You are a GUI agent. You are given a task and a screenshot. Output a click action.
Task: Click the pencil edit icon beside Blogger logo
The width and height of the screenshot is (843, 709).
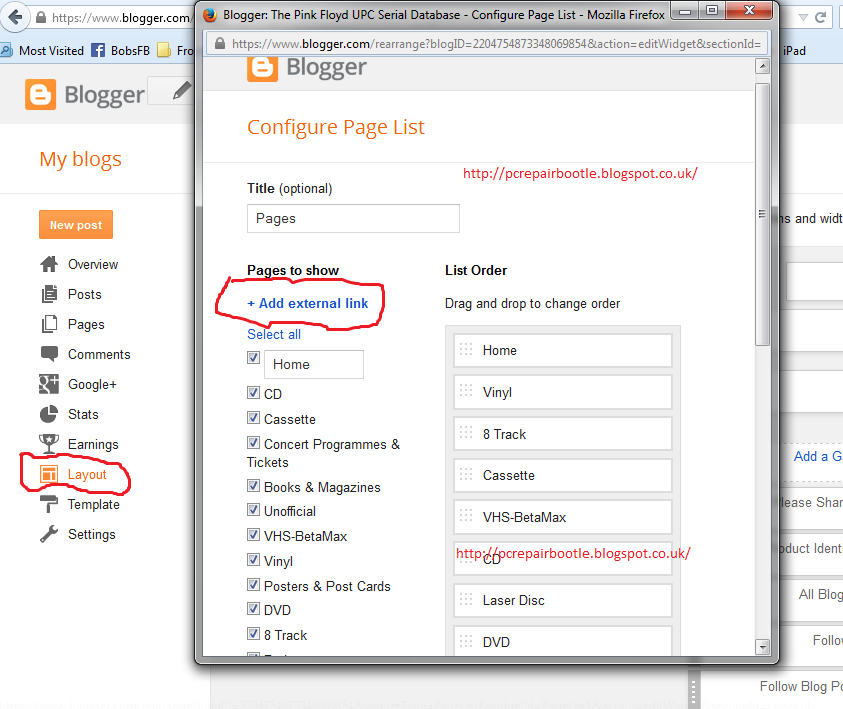tap(182, 90)
